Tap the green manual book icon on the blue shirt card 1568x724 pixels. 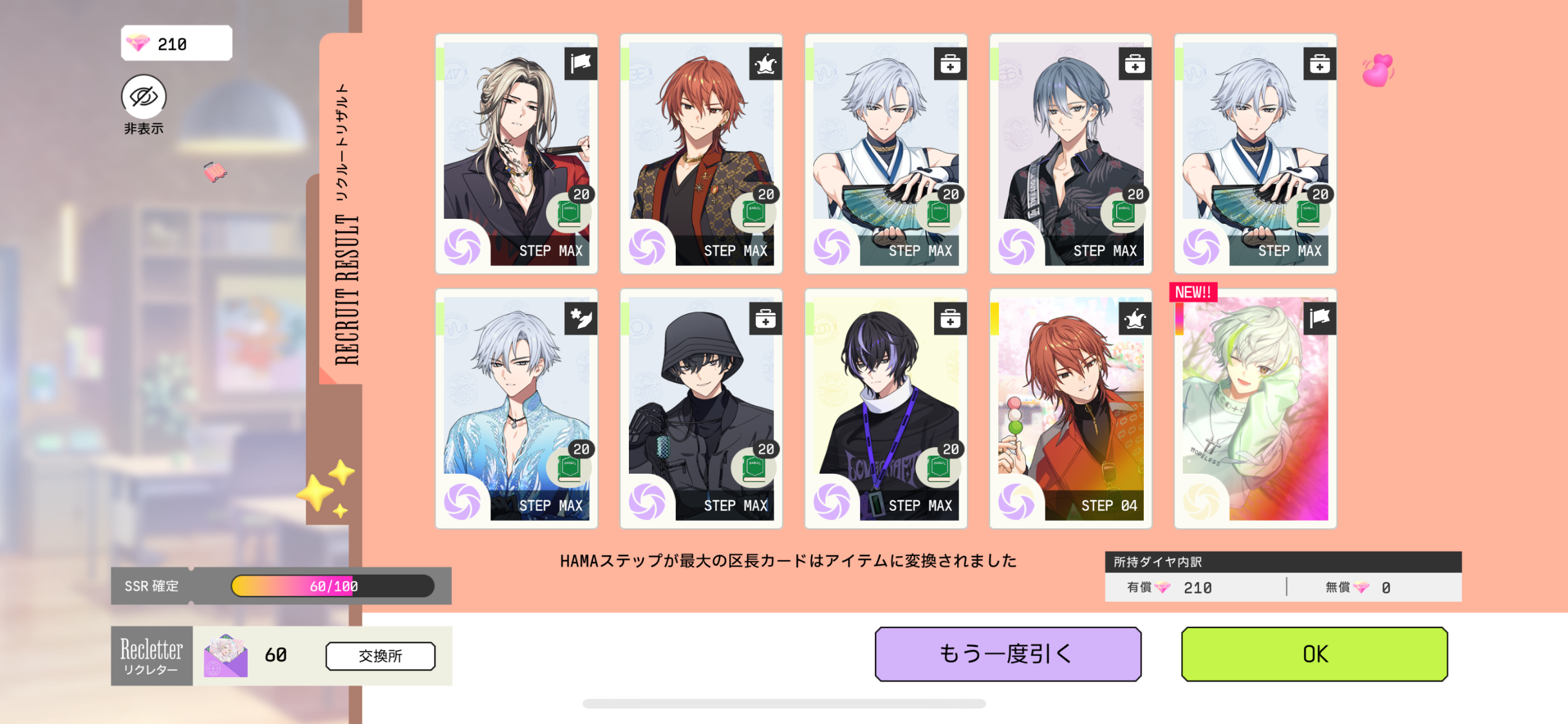(569, 469)
